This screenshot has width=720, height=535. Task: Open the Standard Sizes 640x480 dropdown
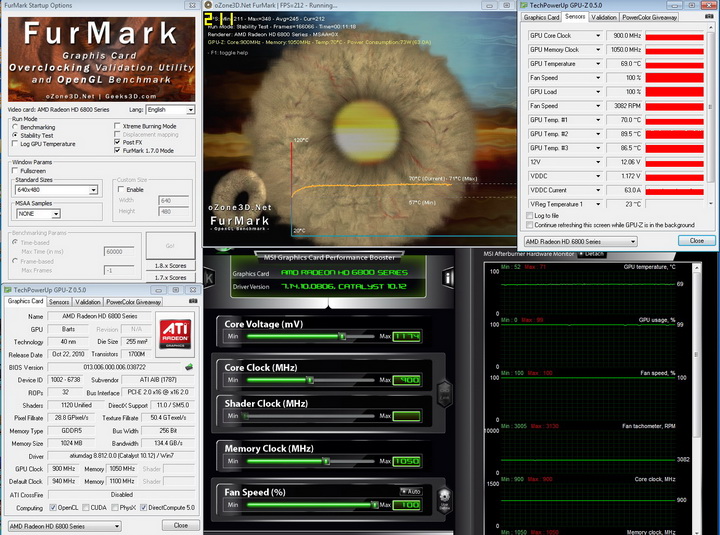[56, 190]
